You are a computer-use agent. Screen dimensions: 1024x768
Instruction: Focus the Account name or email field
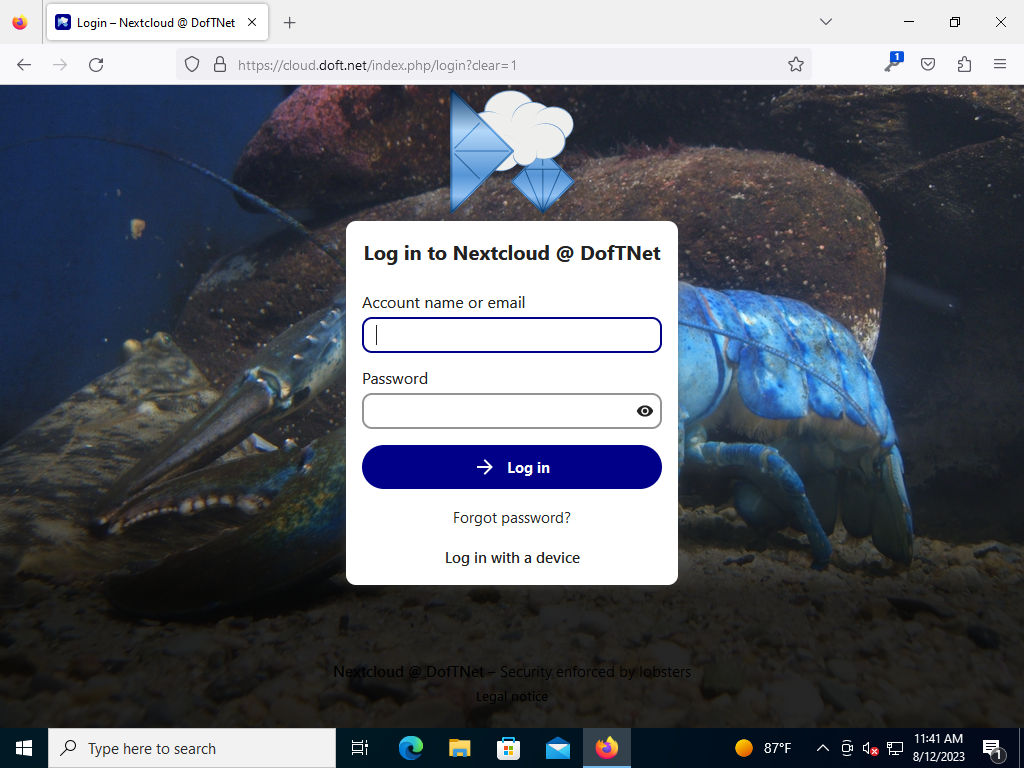(x=512, y=335)
